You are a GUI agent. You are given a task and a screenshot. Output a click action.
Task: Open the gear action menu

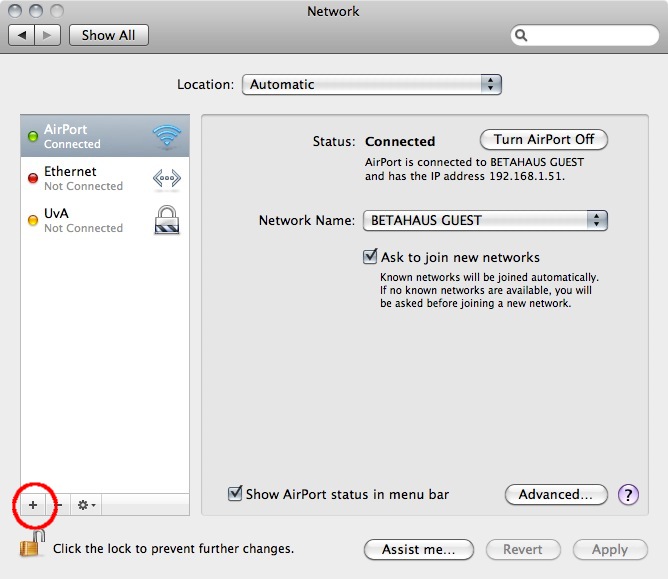84,505
